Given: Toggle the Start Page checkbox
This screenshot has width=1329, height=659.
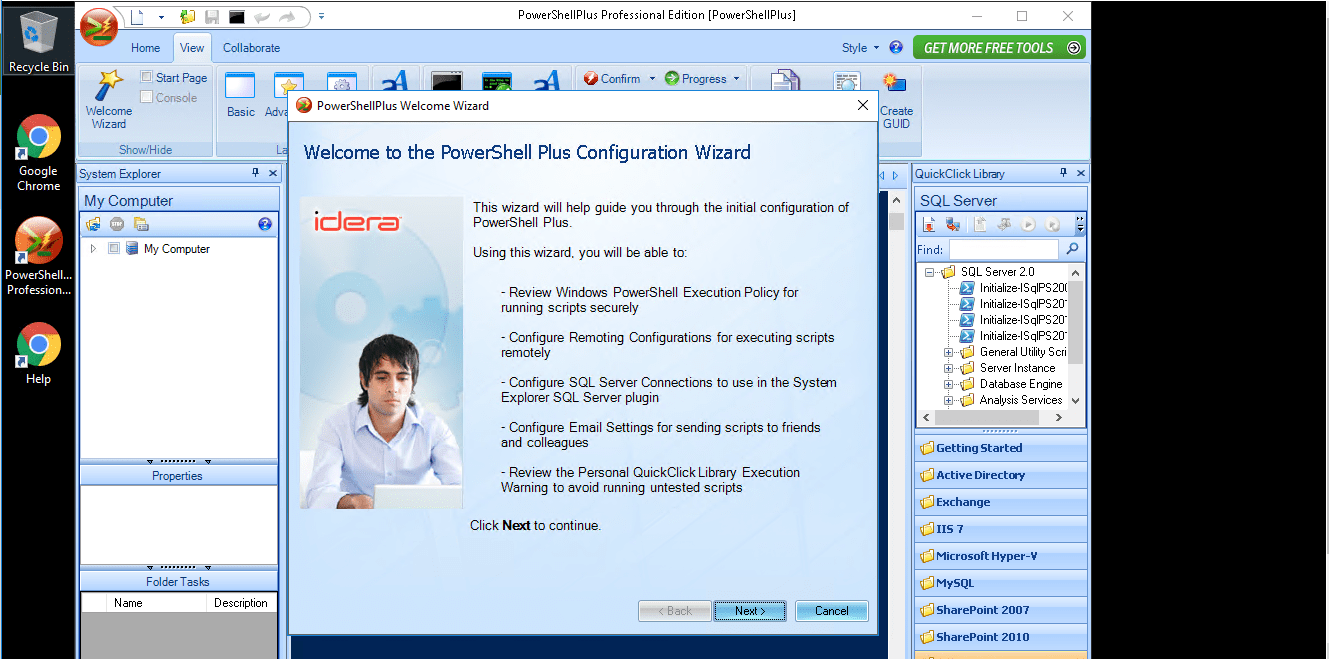Looking at the screenshot, I should (x=147, y=77).
